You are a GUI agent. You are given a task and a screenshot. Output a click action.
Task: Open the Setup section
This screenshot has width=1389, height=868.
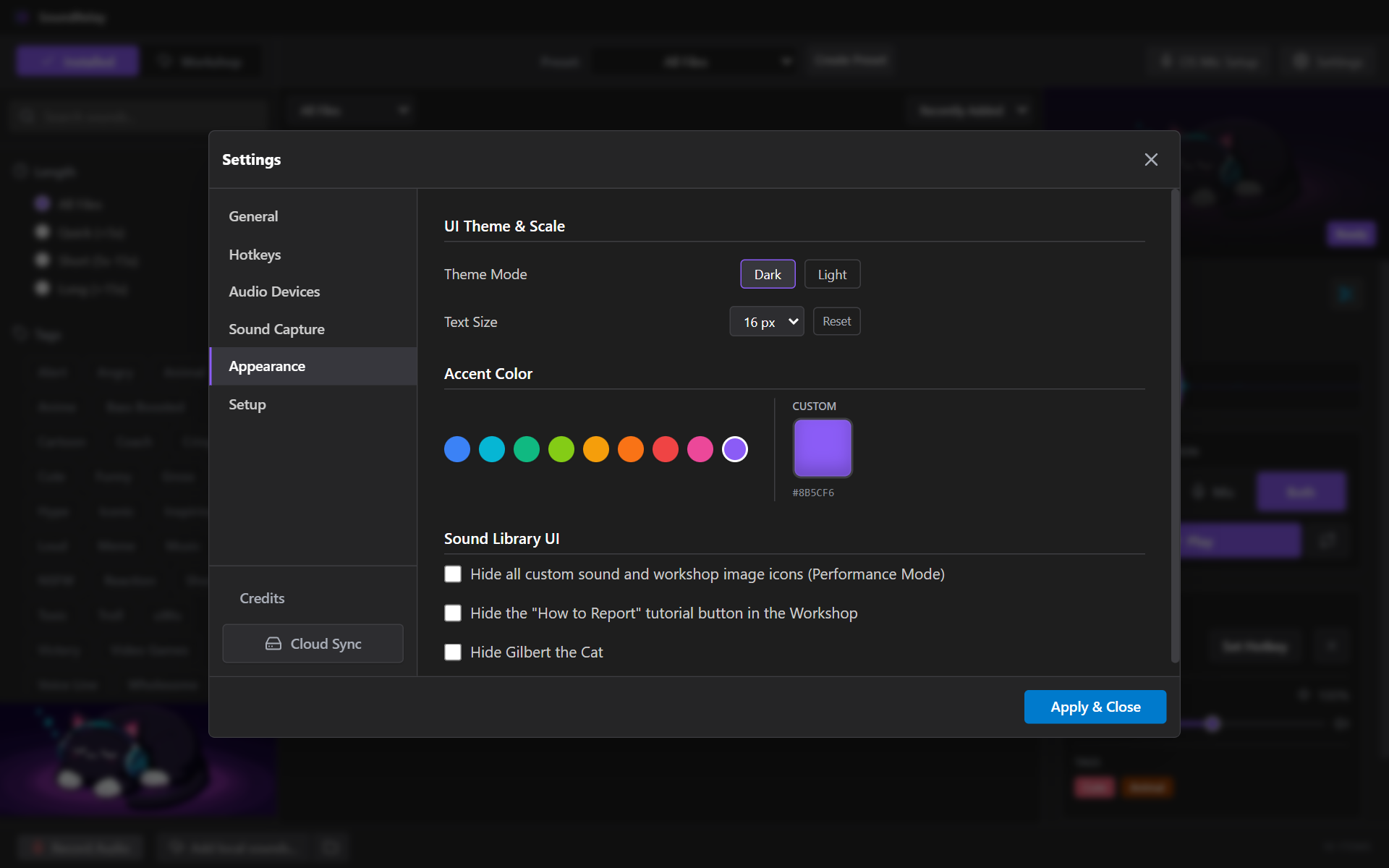tap(313, 404)
